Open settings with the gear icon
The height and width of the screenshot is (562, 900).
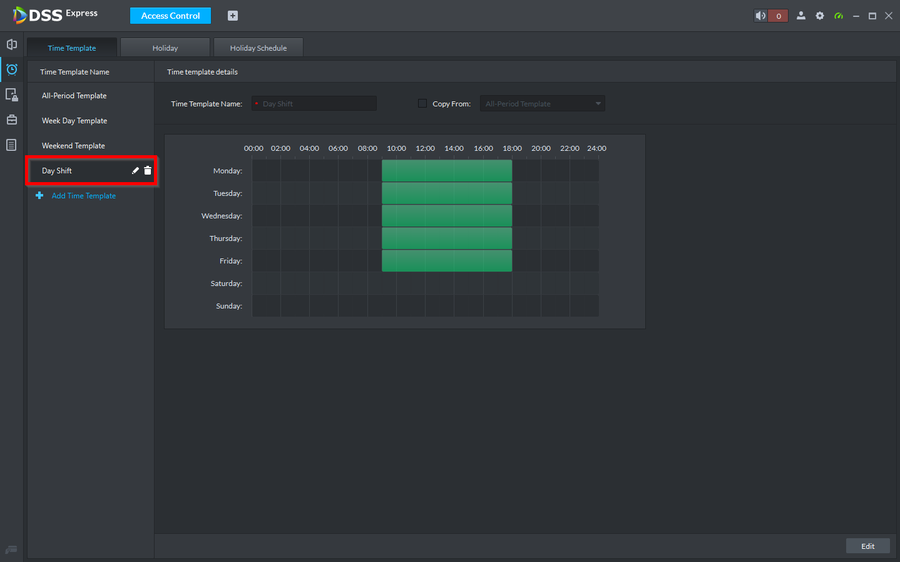pos(820,16)
